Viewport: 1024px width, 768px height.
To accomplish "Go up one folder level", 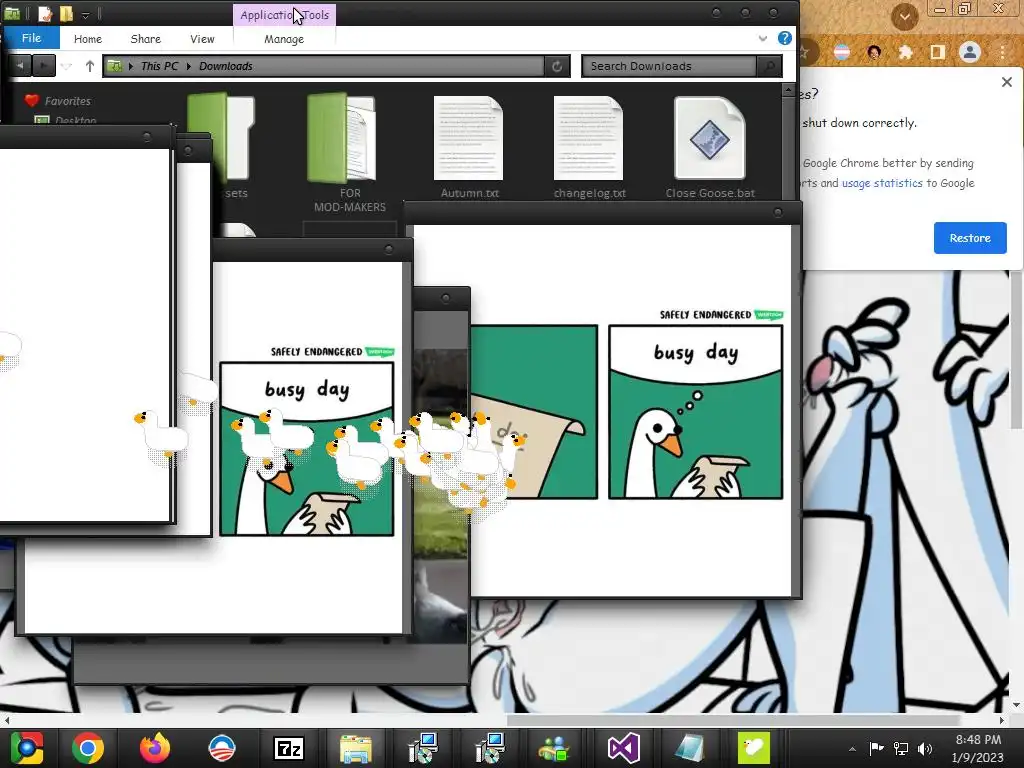I will [x=89, y=66].
